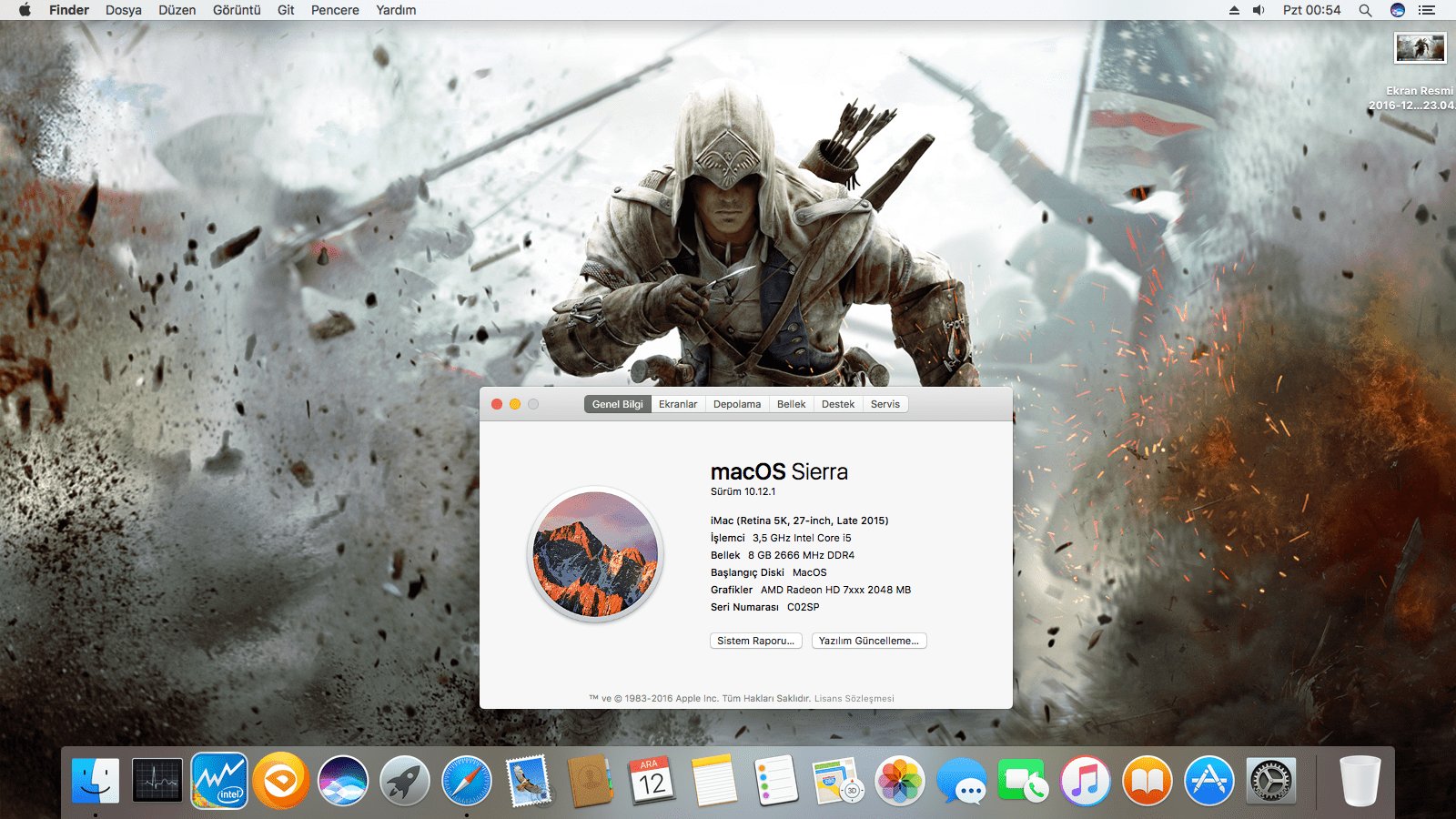The height and width of the screenshot is (819, 1456).
Task: Click the macOS Sierra mountain logo
Action: coord(595,554)
